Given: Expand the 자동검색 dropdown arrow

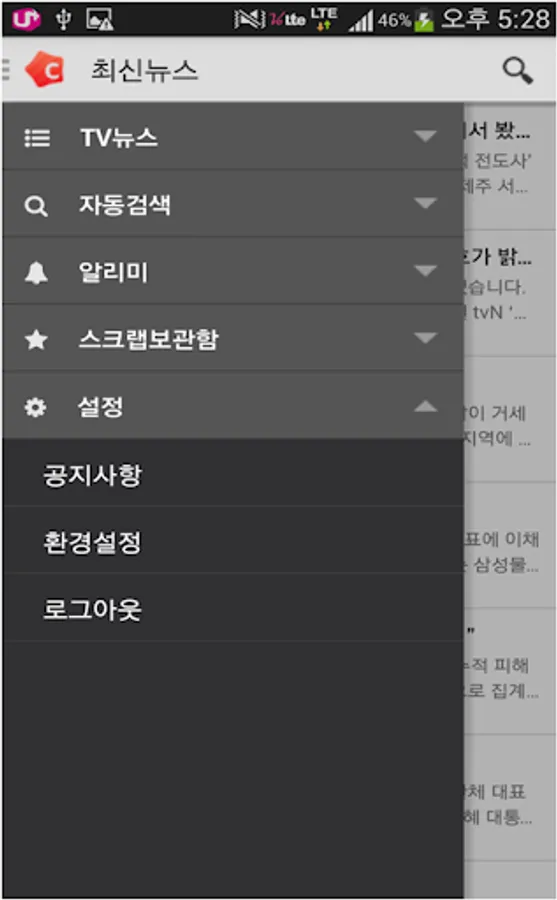Looking at the screenshot, I should pos(426,203).
